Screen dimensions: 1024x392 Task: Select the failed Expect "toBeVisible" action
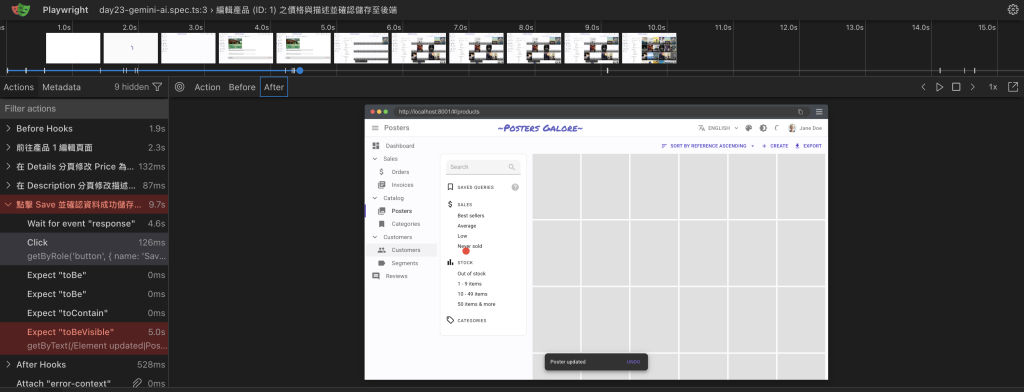tap(84, 338)
